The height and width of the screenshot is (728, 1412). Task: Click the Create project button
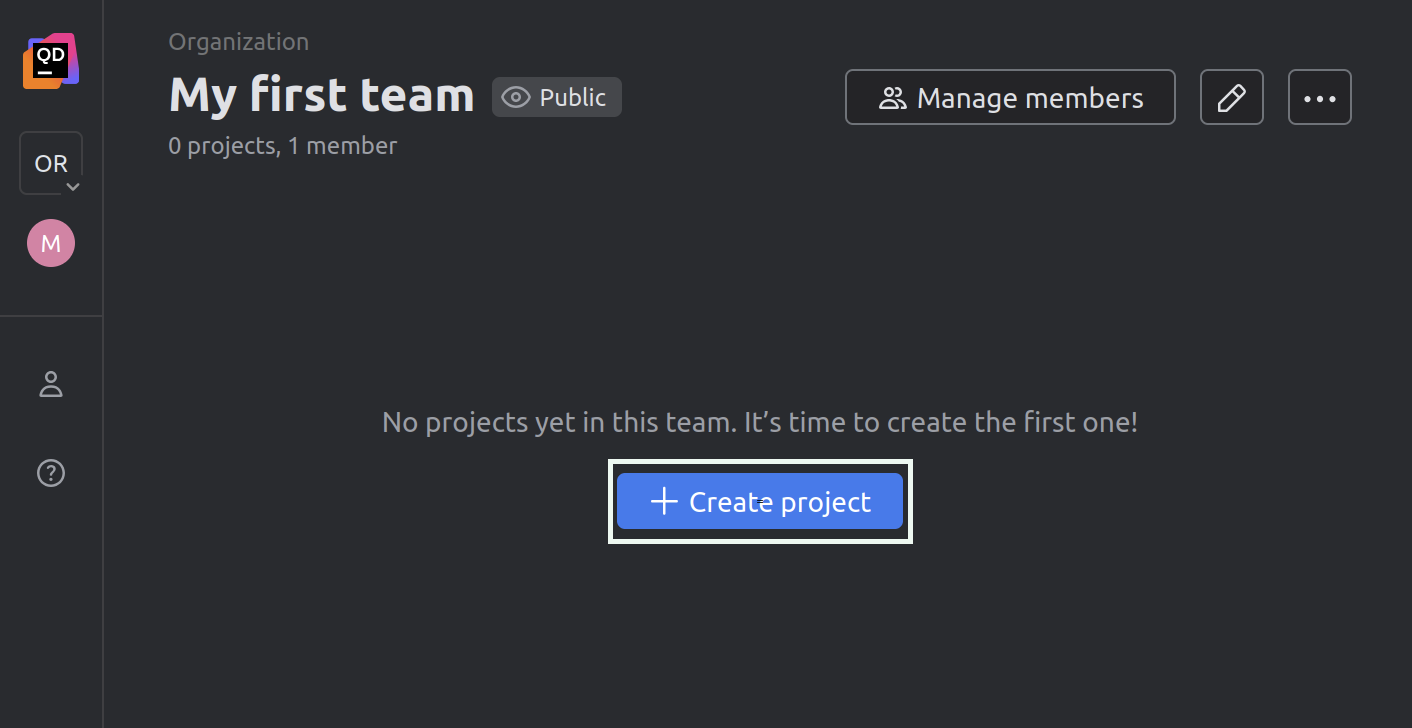pos(760,501)
